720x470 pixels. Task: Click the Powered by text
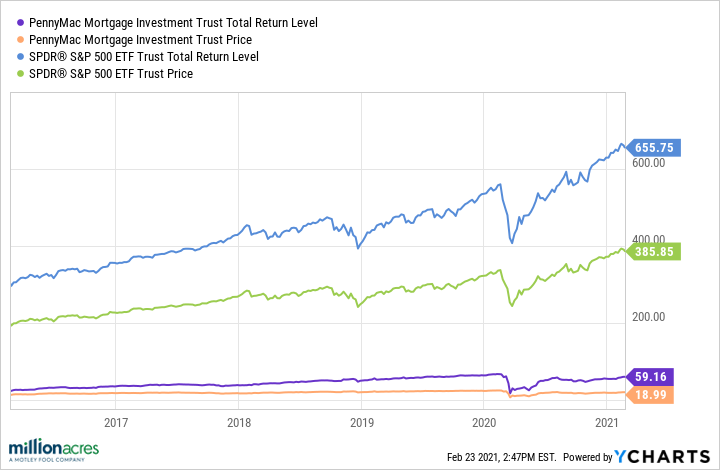click(x=588, y=457)
